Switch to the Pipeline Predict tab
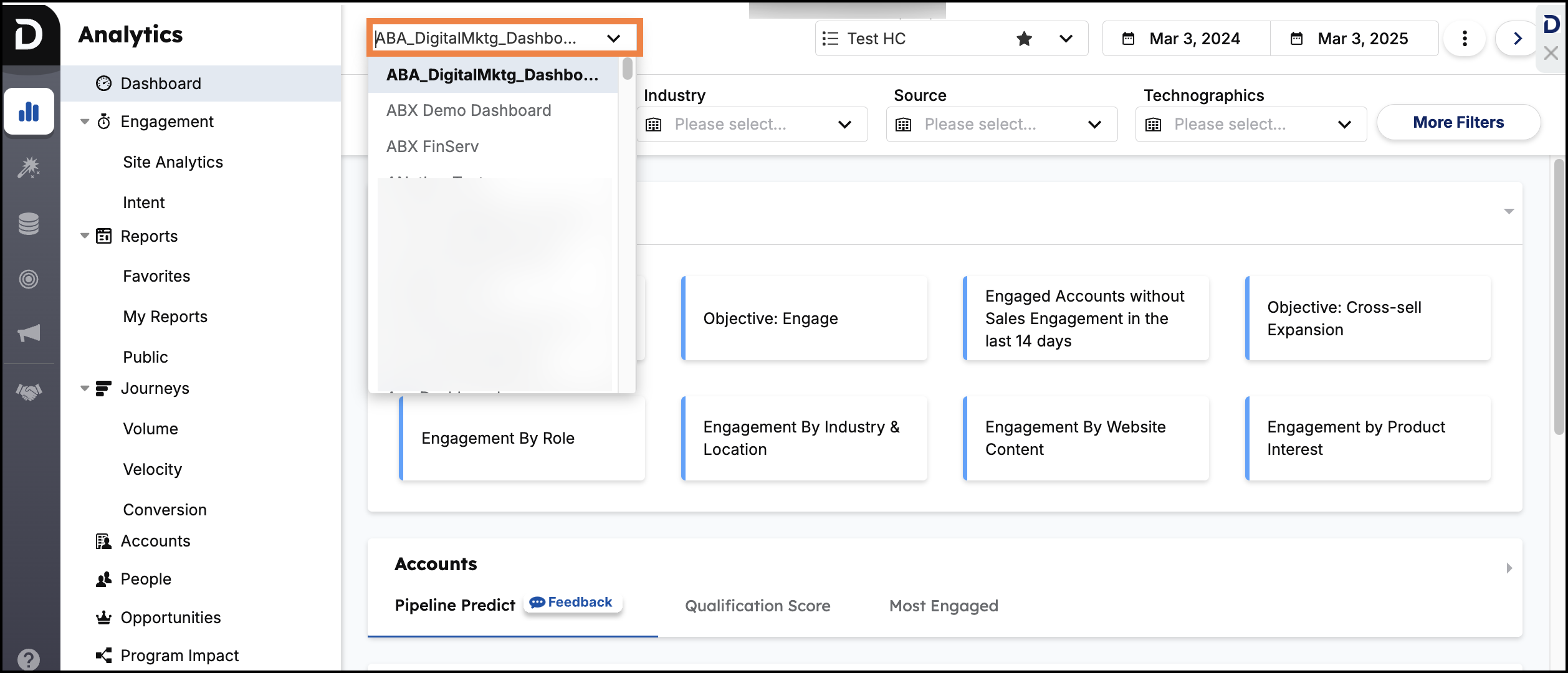This screenshot has height=673, width=1568. tap(455, 605)
